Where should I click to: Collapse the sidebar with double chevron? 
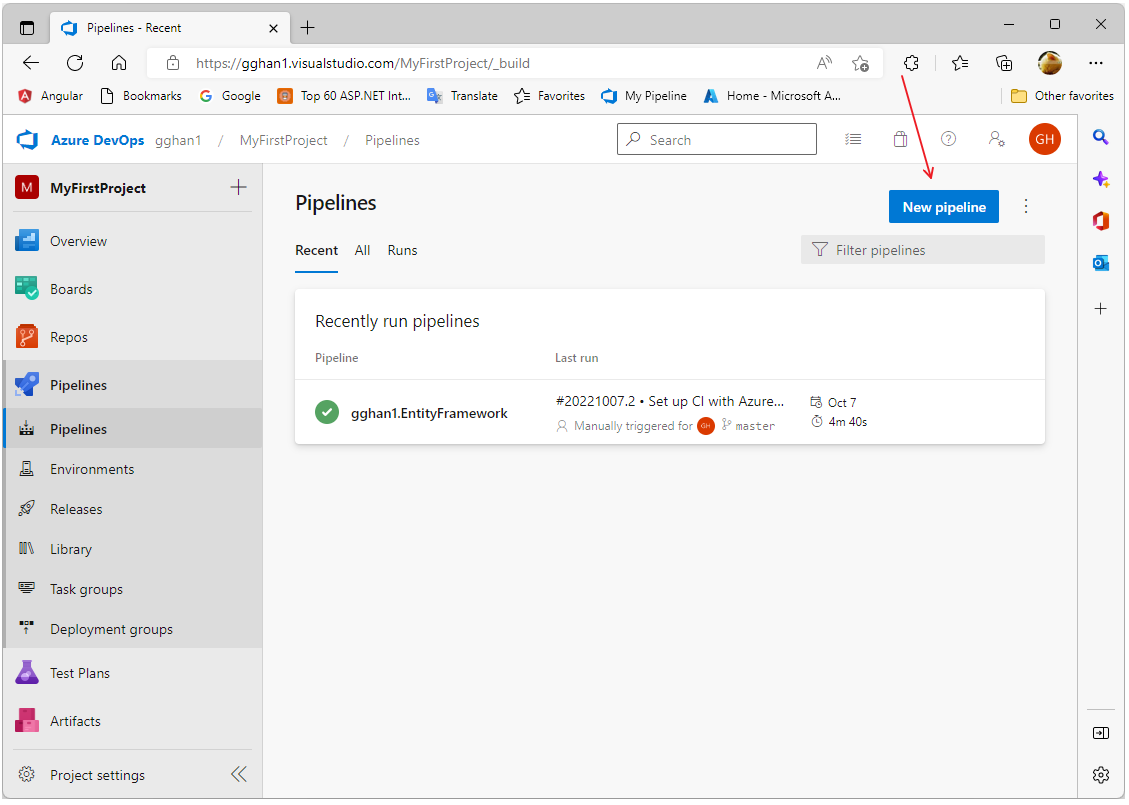[x=238, y=774]
